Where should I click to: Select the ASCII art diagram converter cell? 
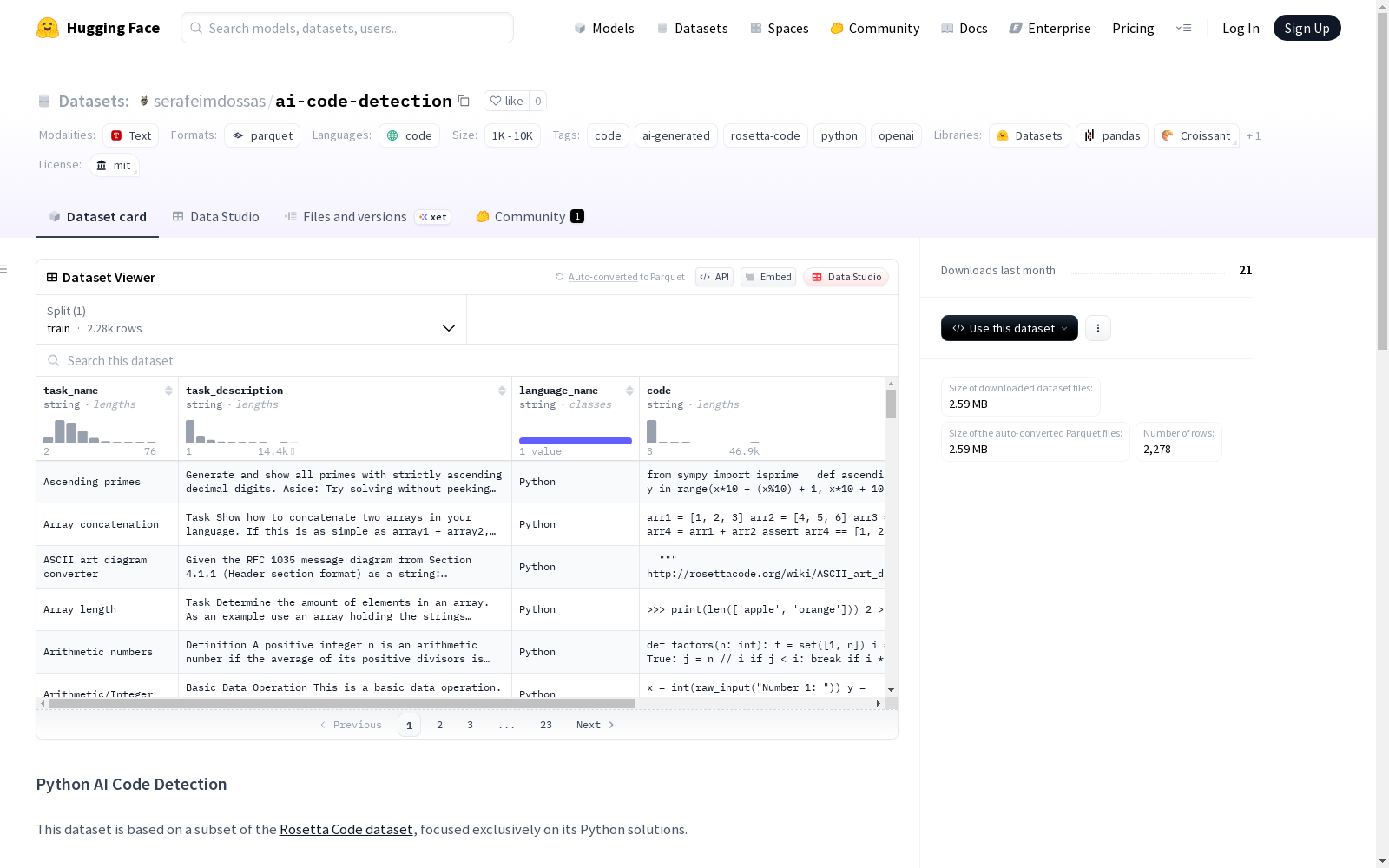coord(108,567)
